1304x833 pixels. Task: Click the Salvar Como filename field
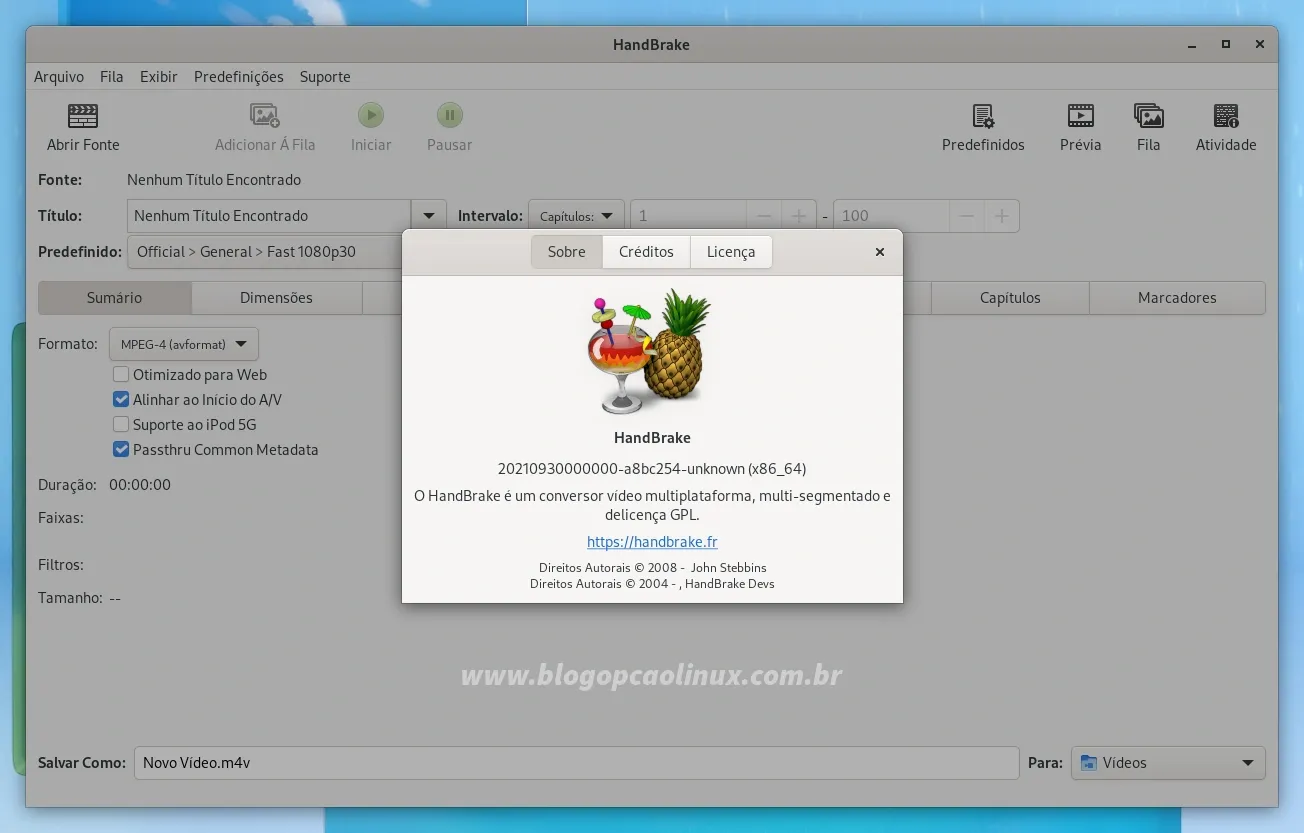coord(576,763)
